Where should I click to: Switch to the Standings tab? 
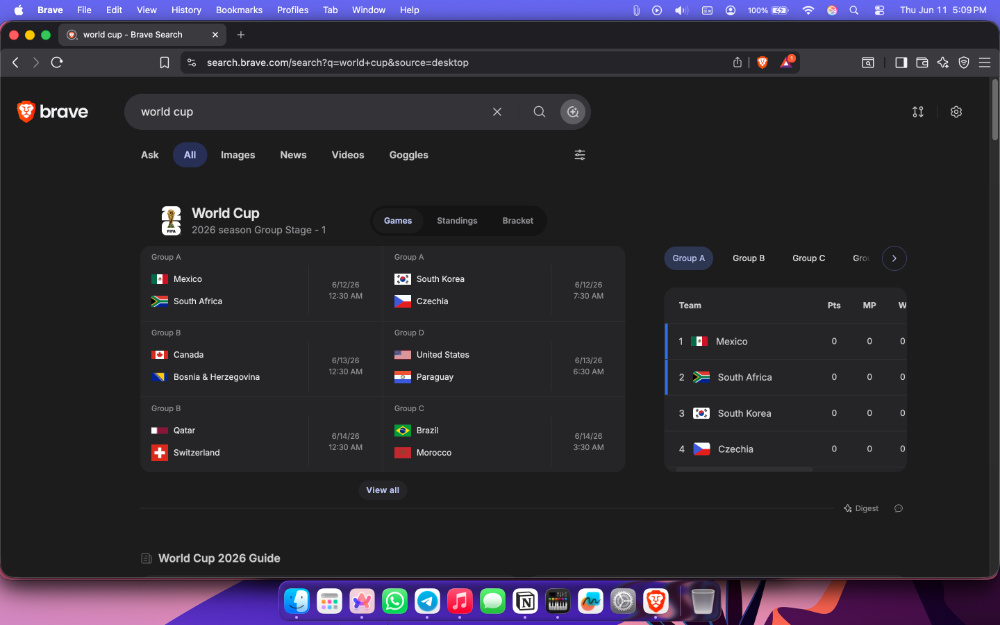[457, 221]
